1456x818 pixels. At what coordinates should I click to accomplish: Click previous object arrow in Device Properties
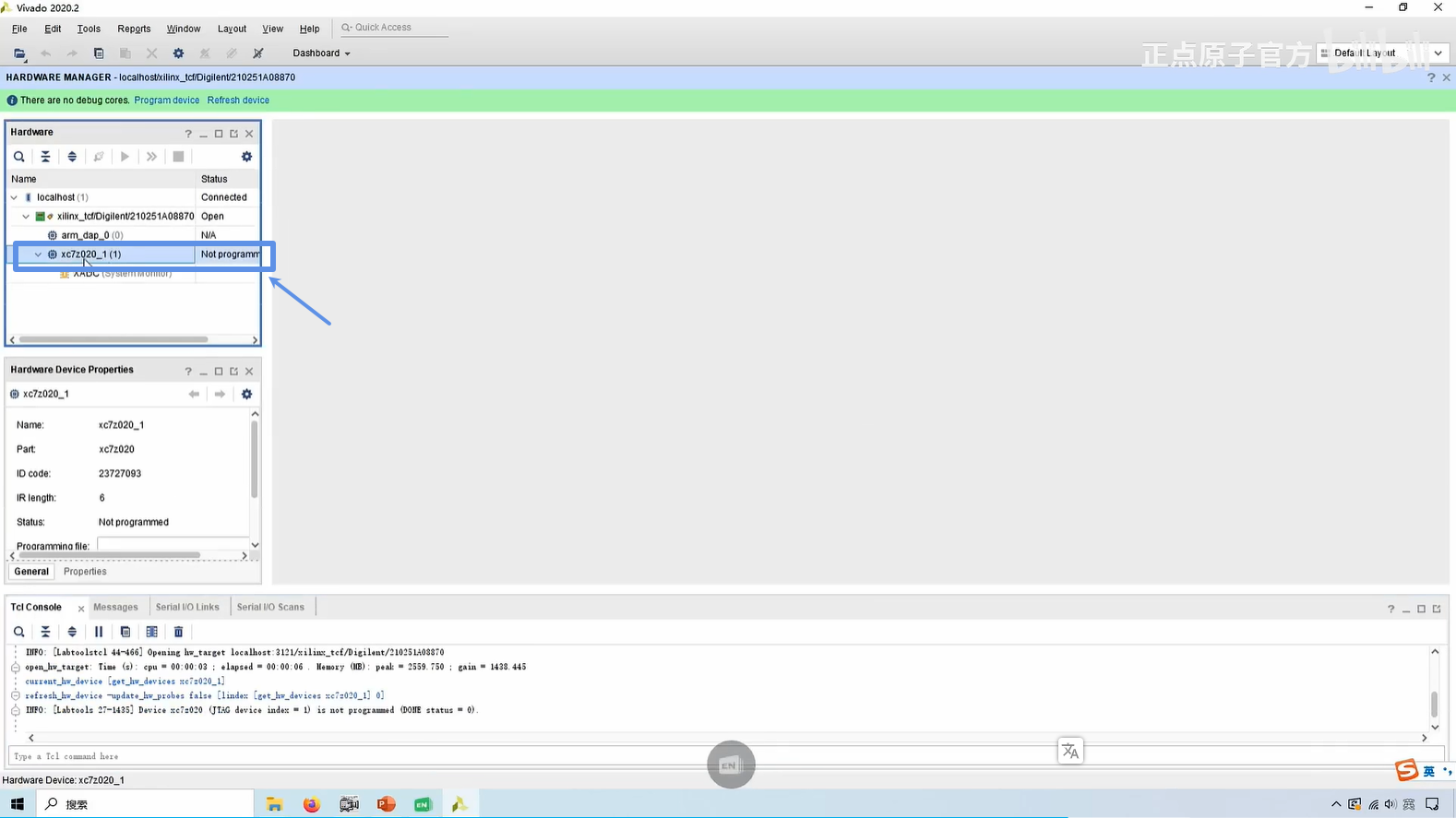[194, 395]
